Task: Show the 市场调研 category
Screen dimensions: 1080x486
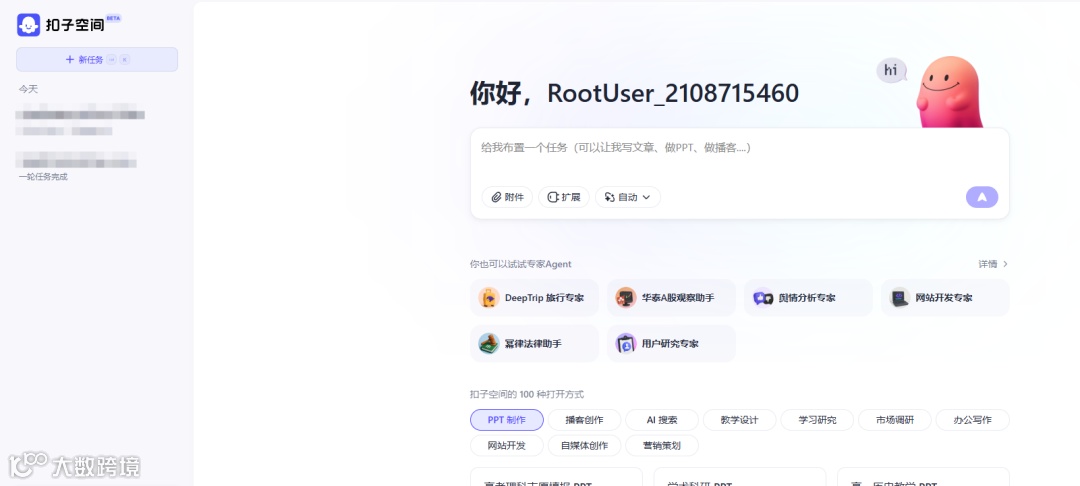Action: pos(895,420)
